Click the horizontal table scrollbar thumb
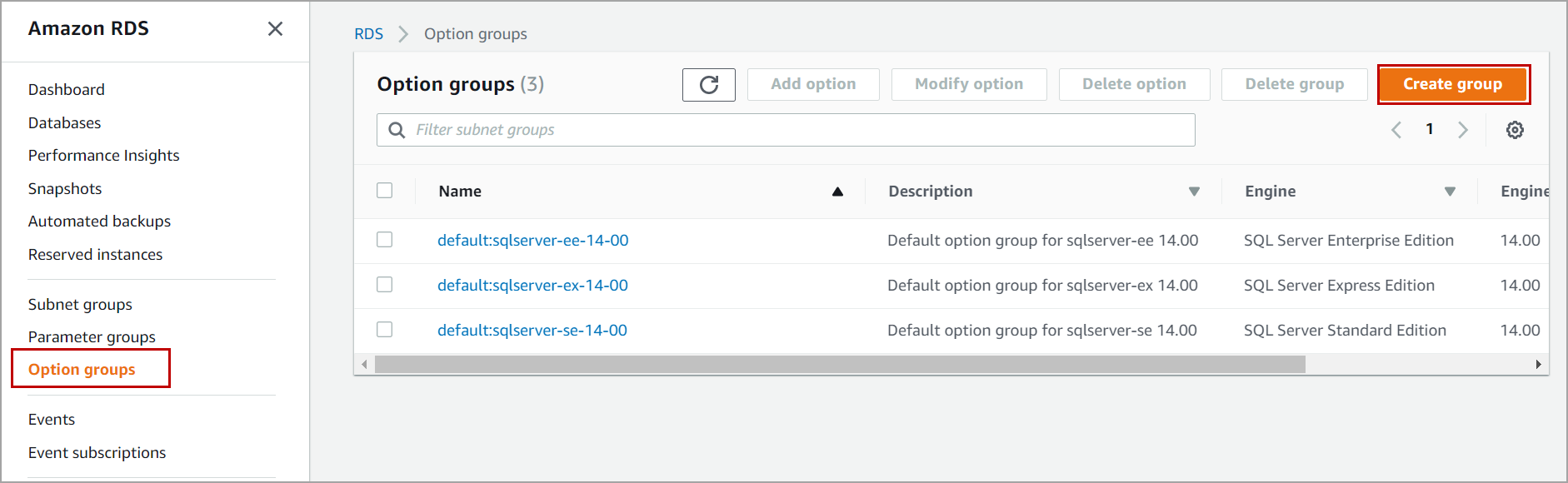 coord(840,365)
